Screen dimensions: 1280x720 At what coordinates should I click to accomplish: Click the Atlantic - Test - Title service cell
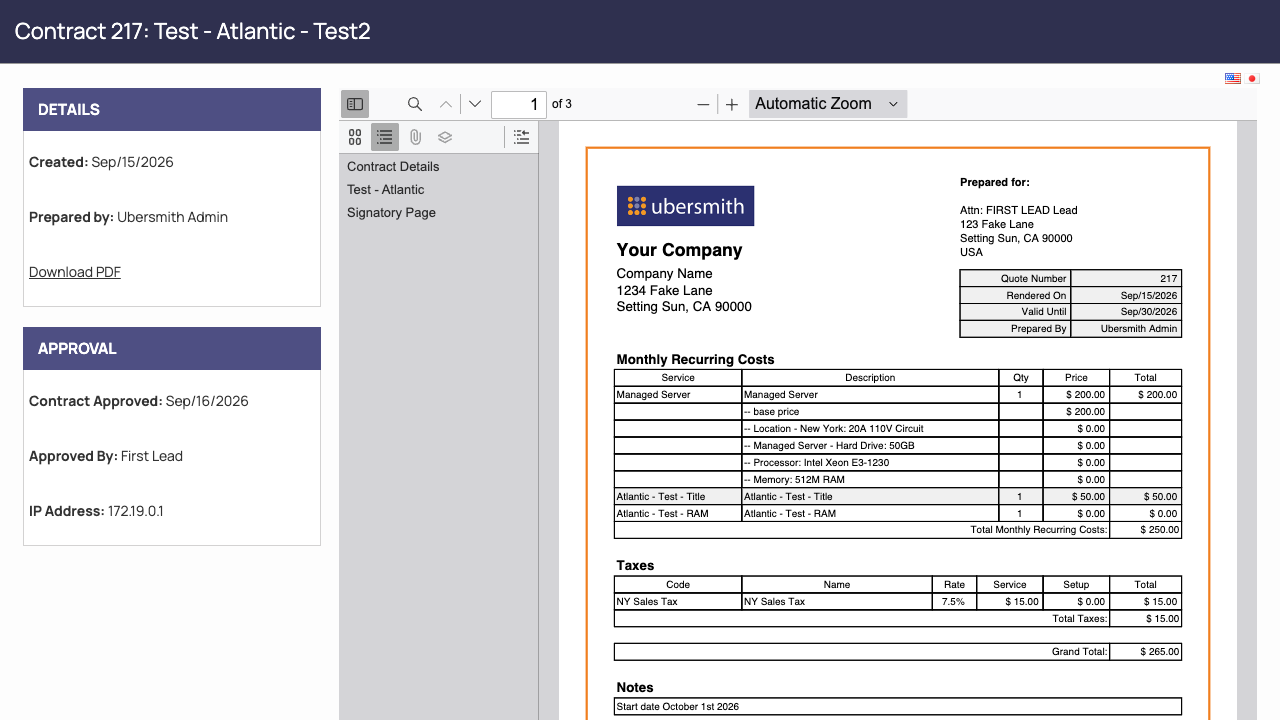pos(678,497)
